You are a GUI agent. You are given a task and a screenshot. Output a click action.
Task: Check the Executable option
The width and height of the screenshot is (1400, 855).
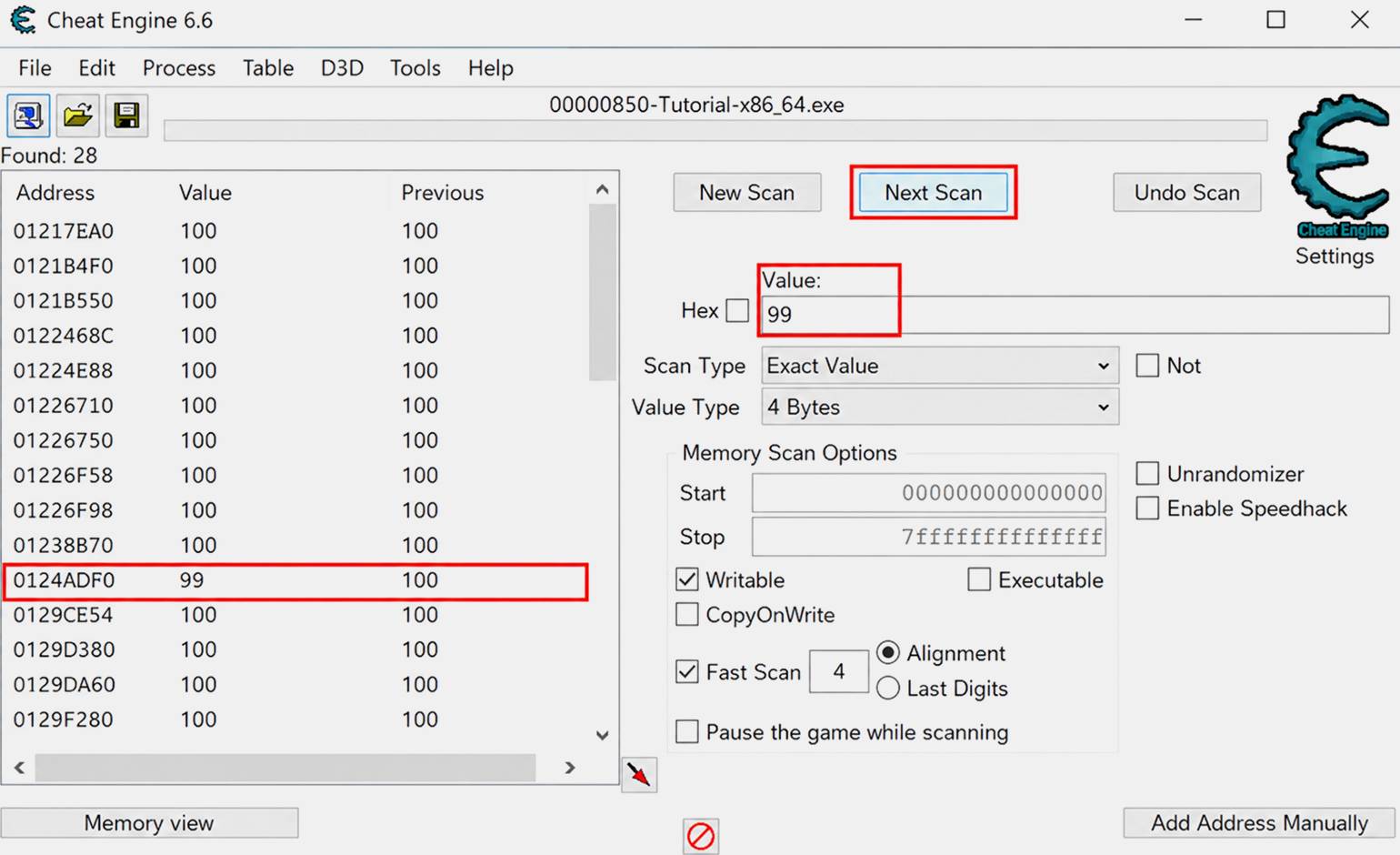point(979,579)
